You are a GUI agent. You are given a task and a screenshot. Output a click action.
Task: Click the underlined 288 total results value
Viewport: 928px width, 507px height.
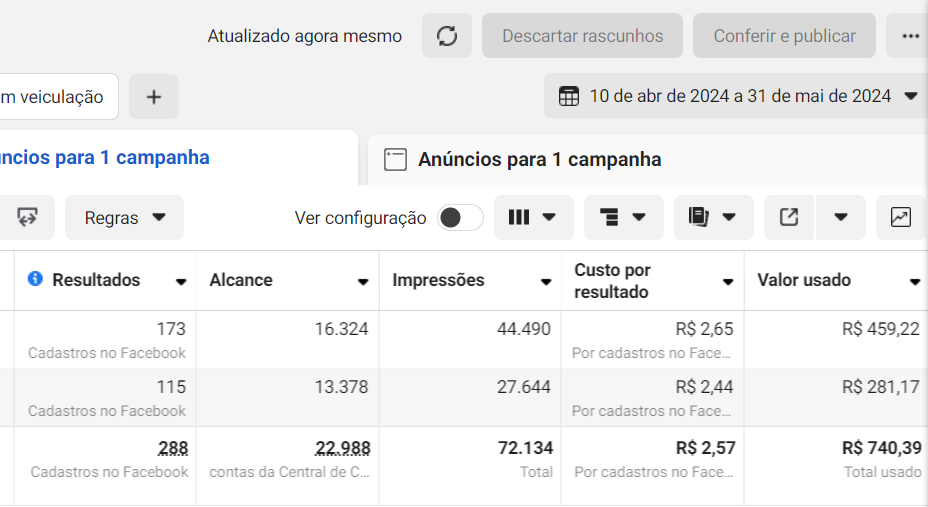tap(173, 448)
